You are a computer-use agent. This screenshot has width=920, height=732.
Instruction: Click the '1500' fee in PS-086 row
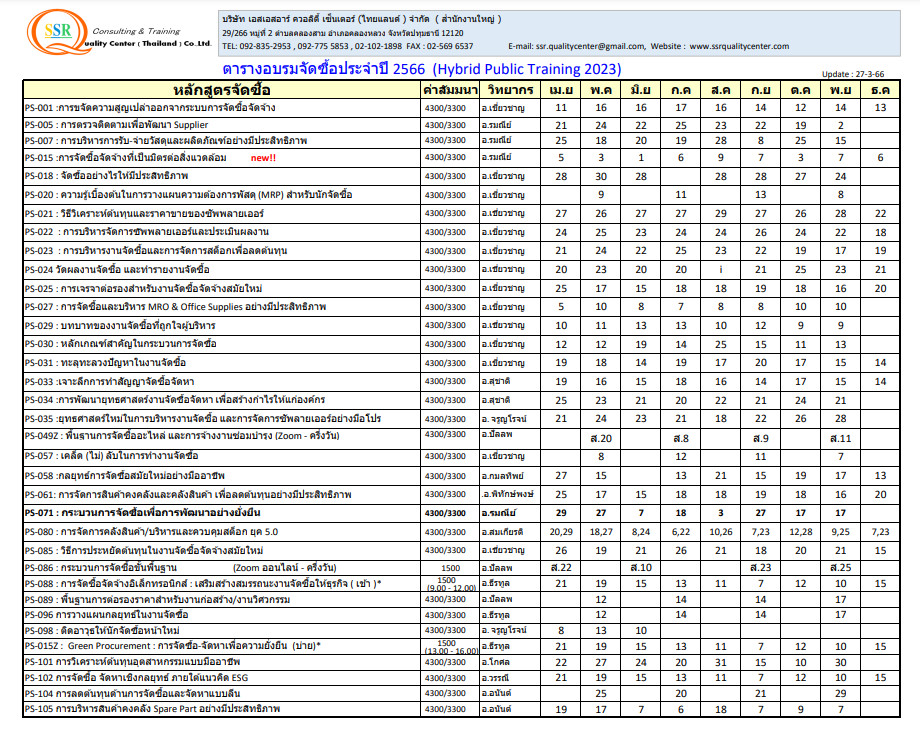[x=451, y=568]
